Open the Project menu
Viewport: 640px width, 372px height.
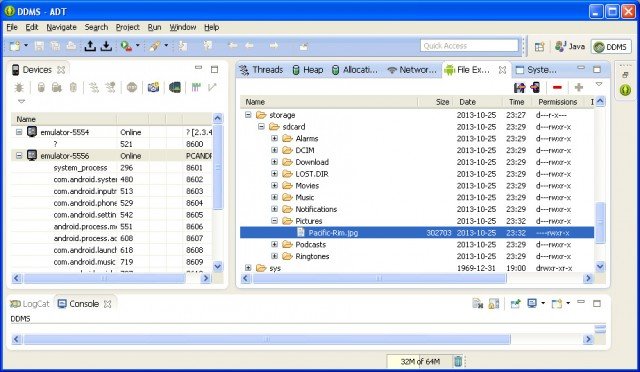(128, 27)
